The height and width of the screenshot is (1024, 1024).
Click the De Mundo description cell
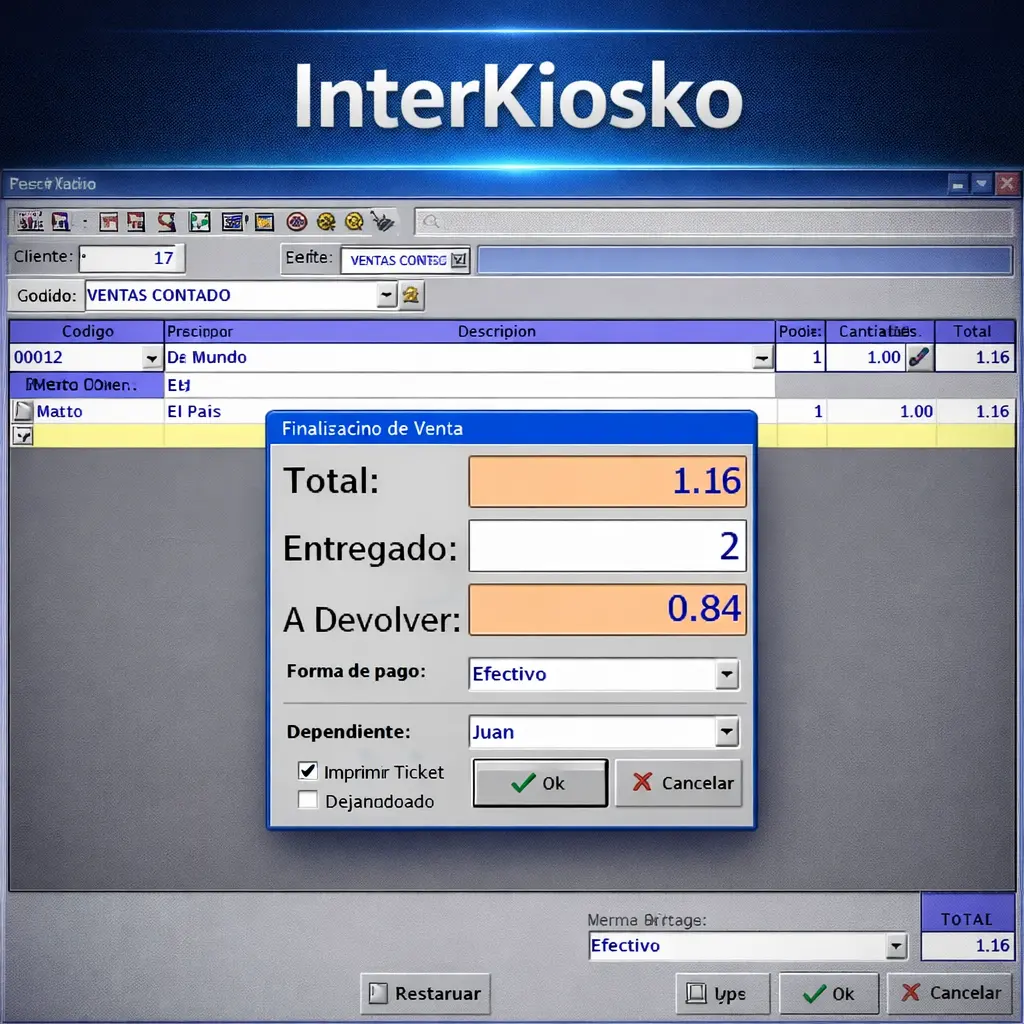coord(458,357)
